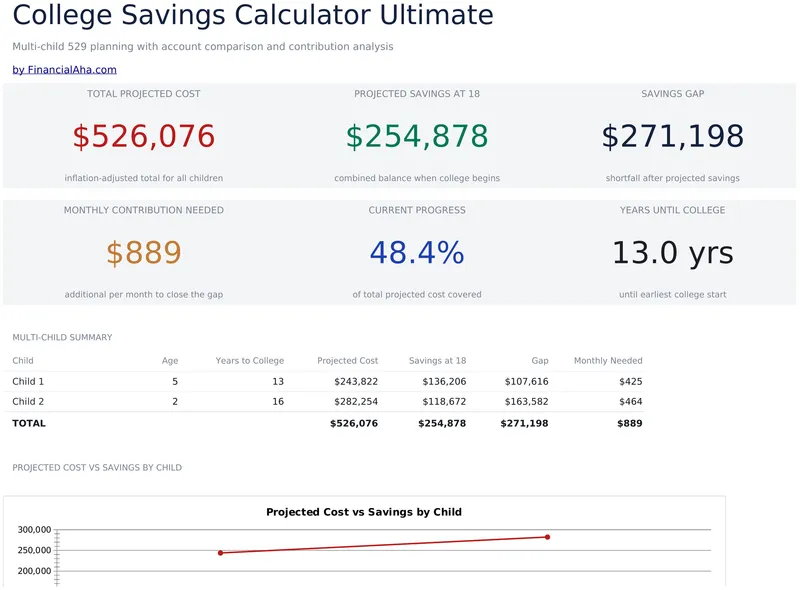Click the orange $889 monthly contribution value

[143, 253]
